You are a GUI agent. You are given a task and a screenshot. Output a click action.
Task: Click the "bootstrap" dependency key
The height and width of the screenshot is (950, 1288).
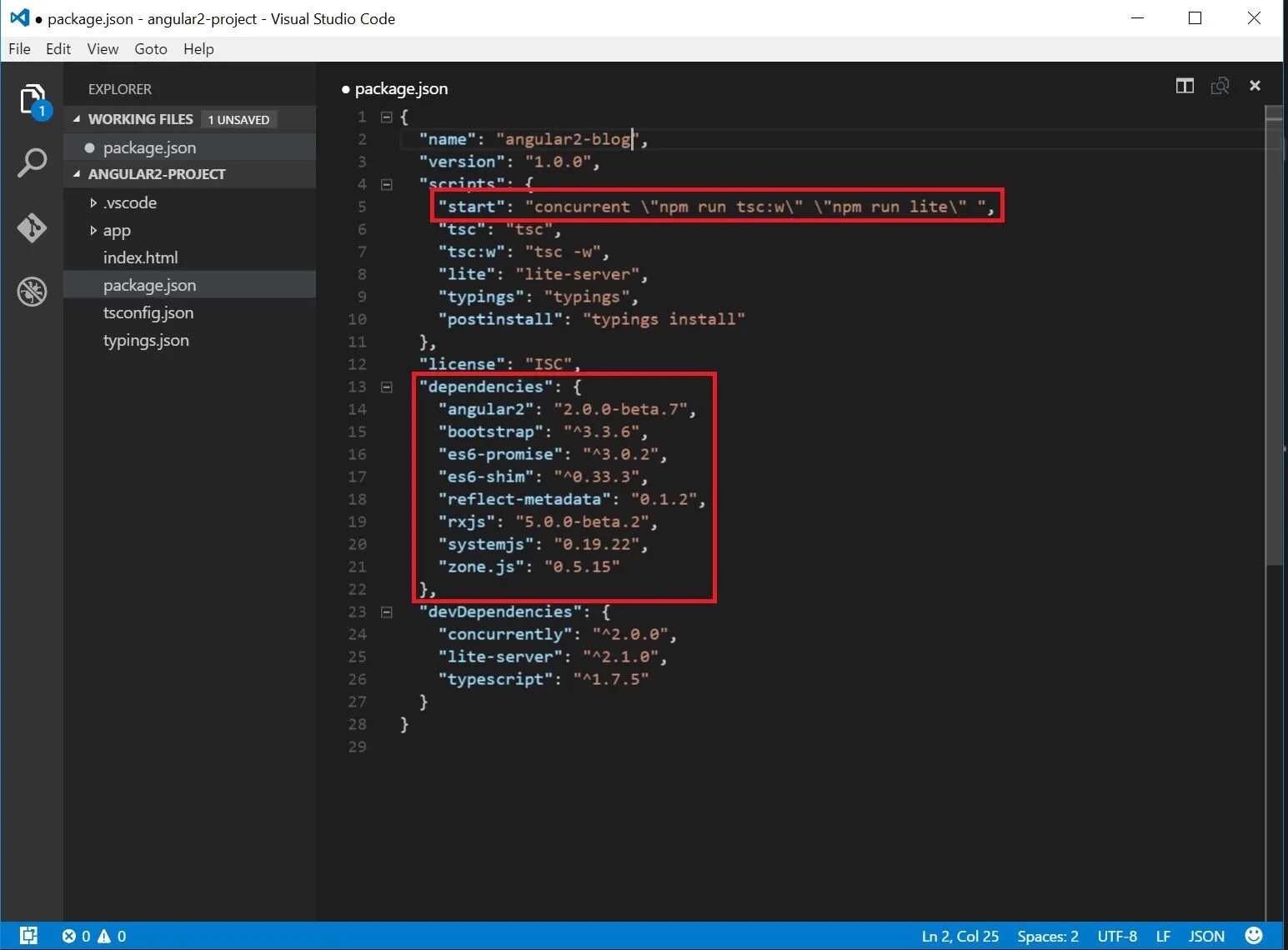[x=491, y=432]
